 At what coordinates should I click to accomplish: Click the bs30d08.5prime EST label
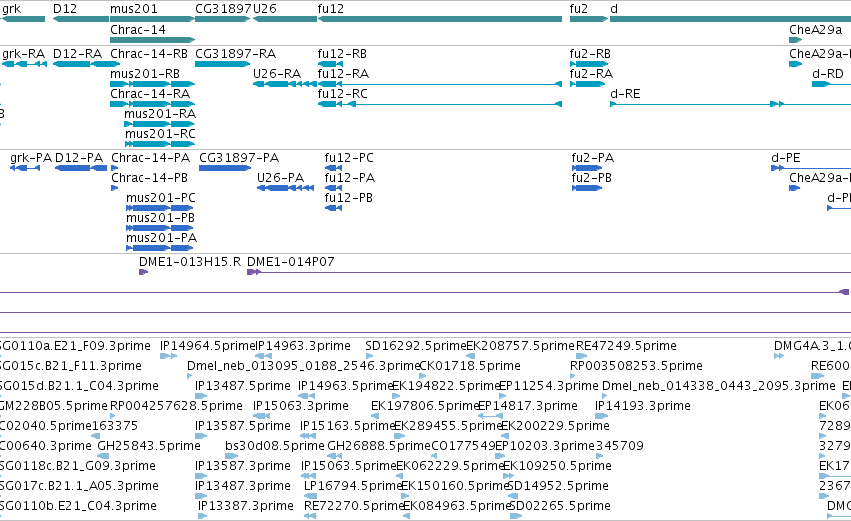[275, 446]
